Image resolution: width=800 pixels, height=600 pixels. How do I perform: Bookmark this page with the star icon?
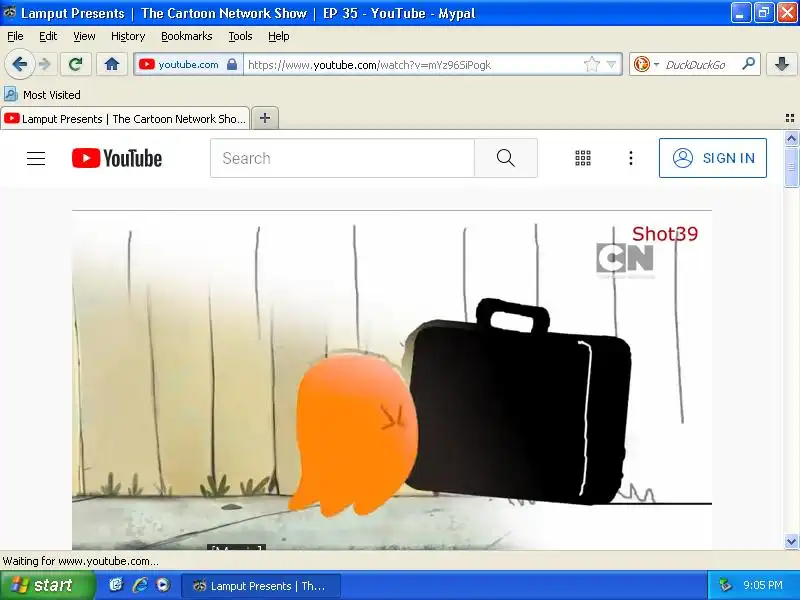pyautogui.click(x=591, y=64)
